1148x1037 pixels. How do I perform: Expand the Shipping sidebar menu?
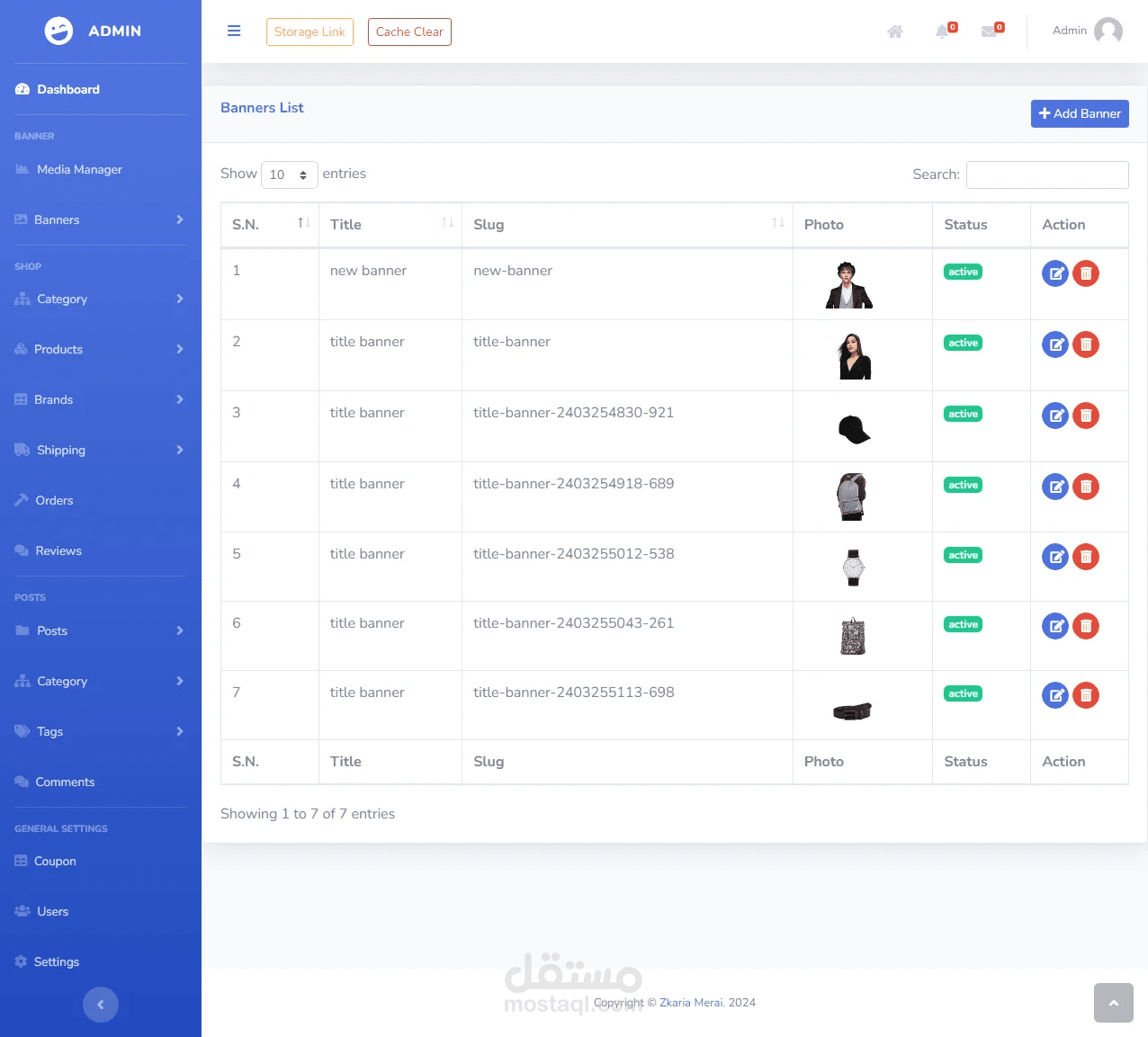[99, 450]
